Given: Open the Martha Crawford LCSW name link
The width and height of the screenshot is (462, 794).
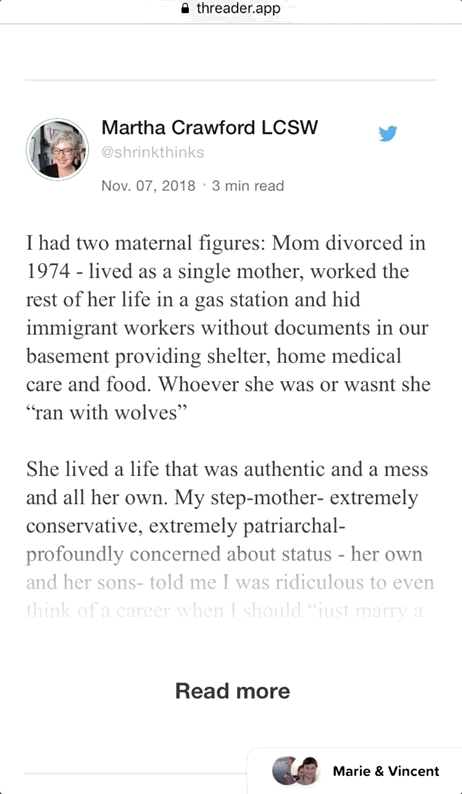Looking at the screenshot, I should click(x=210, y=127).
